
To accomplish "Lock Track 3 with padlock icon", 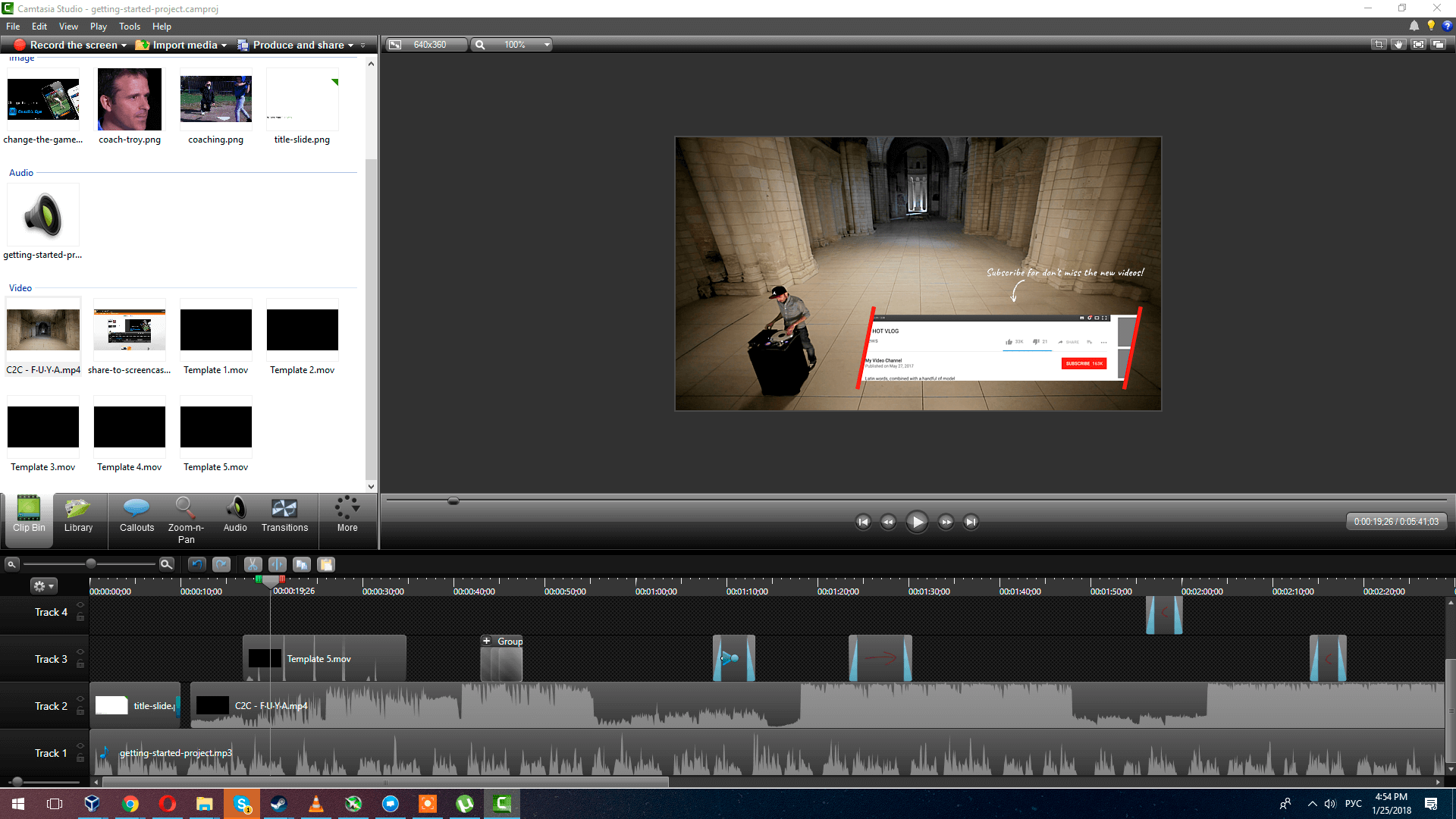I will point(80,664).
